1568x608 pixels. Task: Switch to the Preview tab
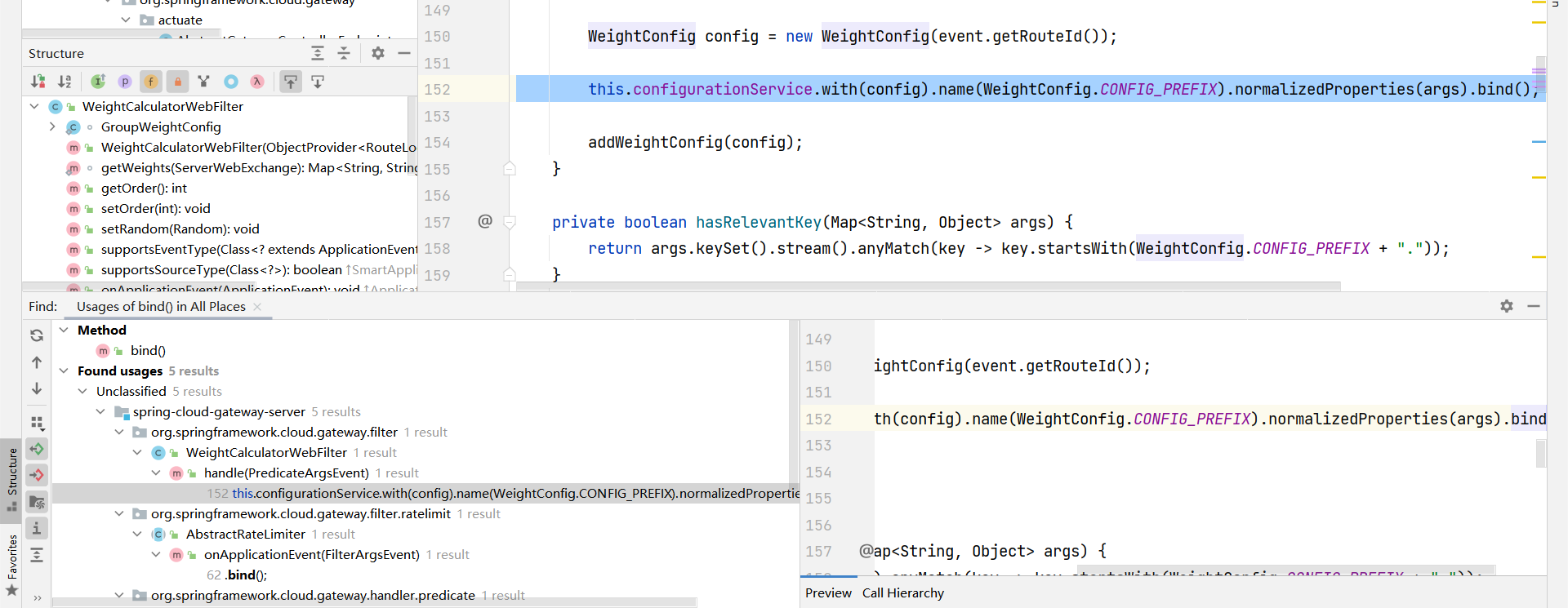click(x=828, y=593)
